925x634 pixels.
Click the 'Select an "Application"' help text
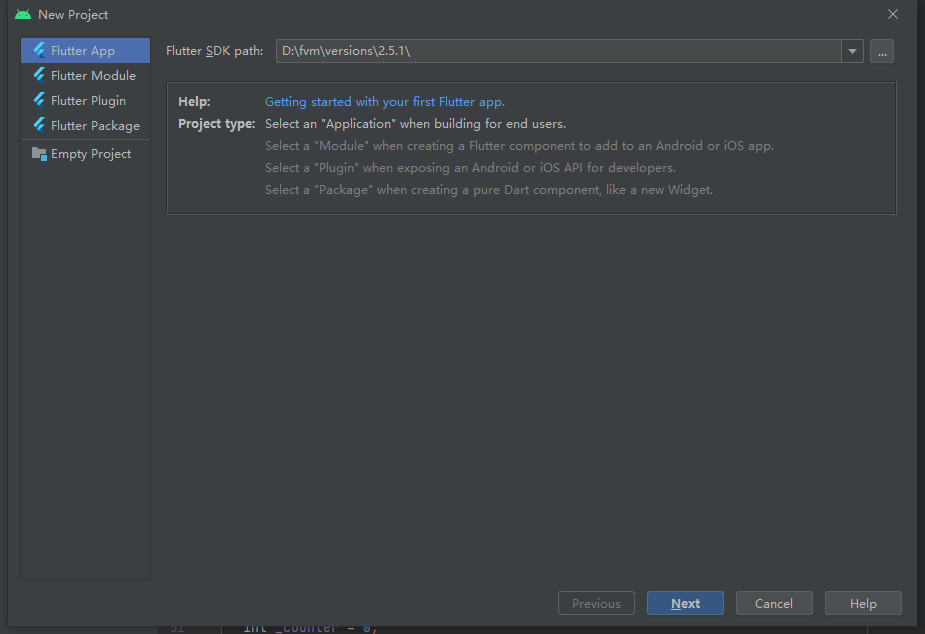pos(415,124)
